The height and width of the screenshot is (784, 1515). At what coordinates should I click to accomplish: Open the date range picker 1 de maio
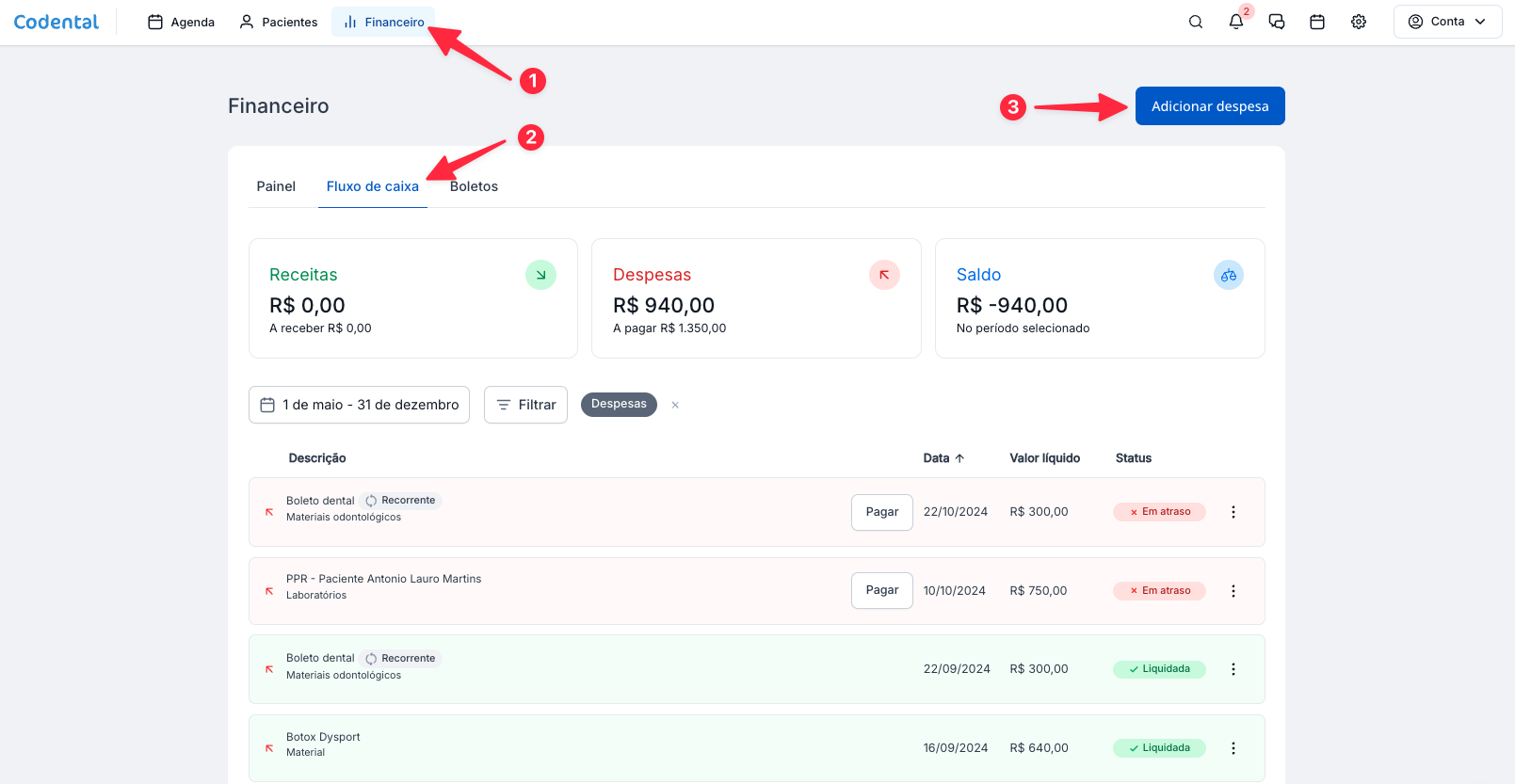click(x=359, y=405)
